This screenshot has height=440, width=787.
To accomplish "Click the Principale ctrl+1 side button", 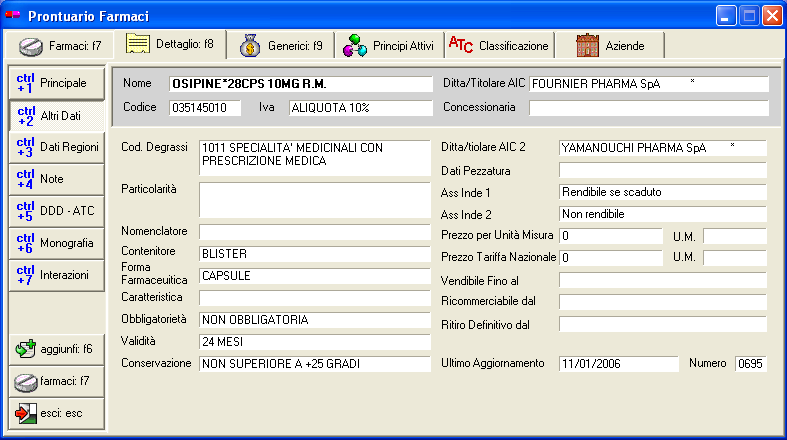I will [x=56, y=82].
